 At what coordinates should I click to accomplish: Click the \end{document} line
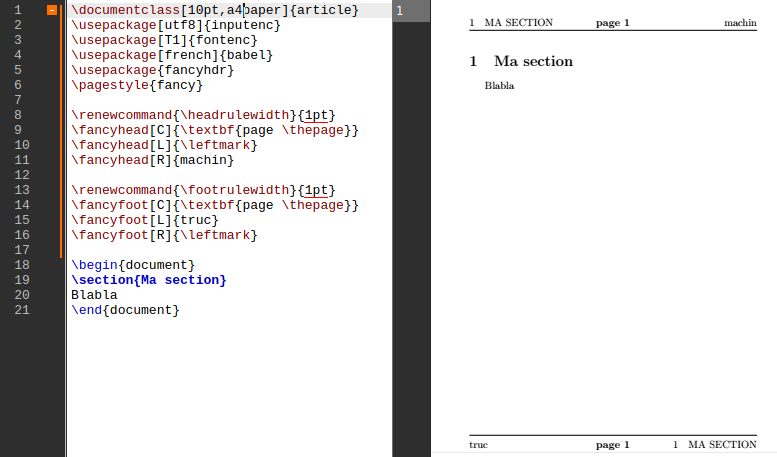point(125,310)
